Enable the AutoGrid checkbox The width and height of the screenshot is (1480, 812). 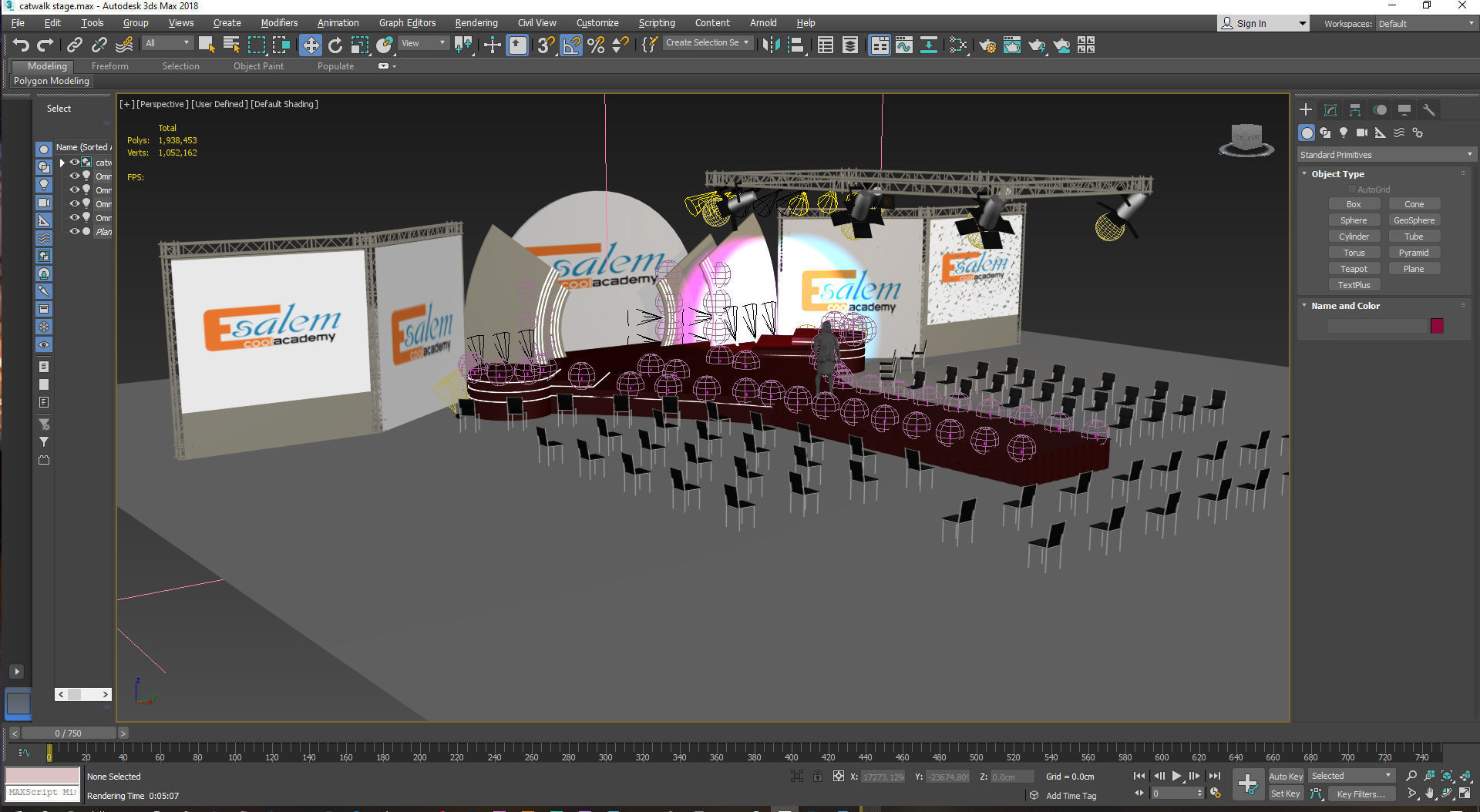coord(1351,190)
